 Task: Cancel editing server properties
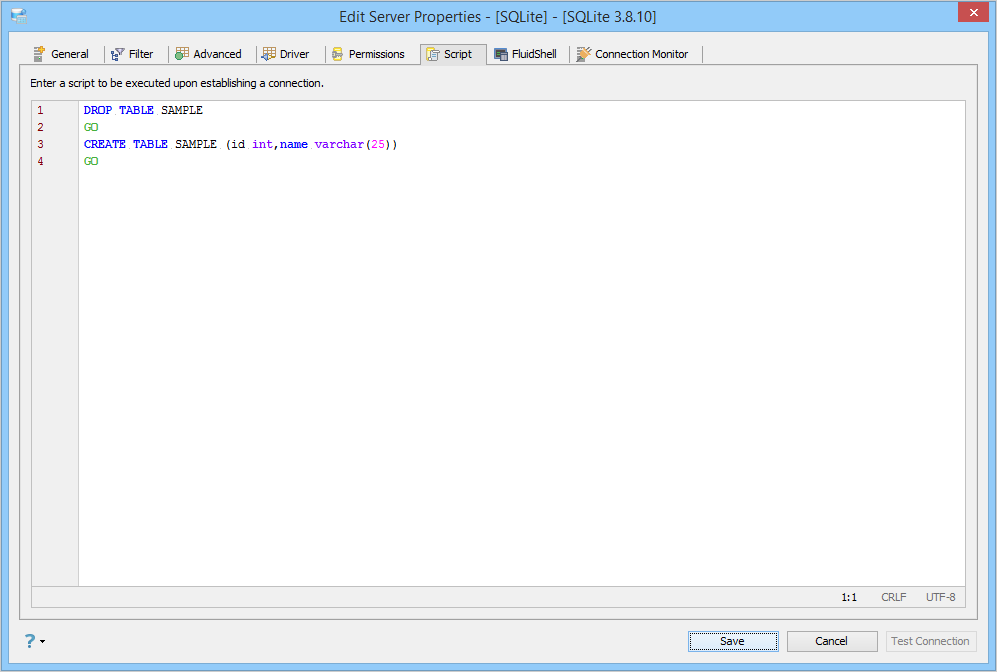pyautogui.click(x=832, y=641)
